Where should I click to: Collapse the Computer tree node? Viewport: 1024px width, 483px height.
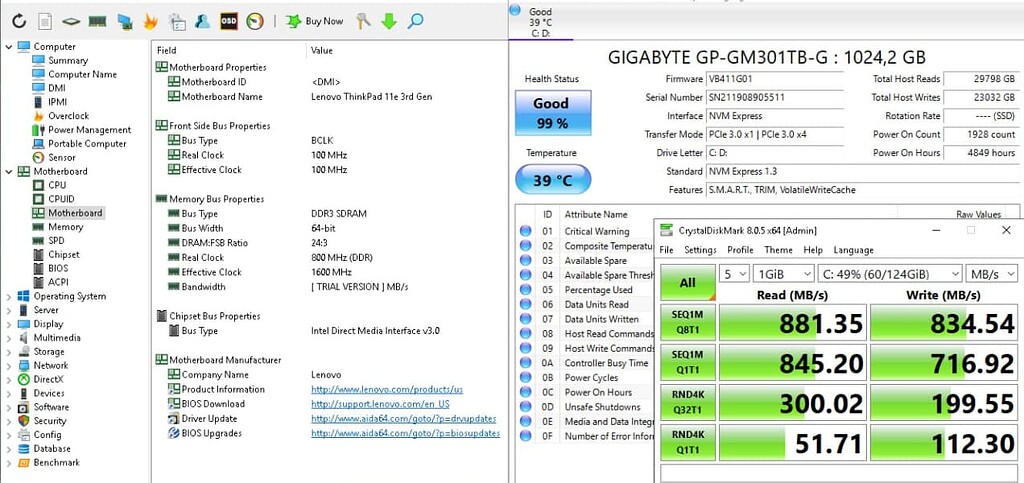(9, 46)
